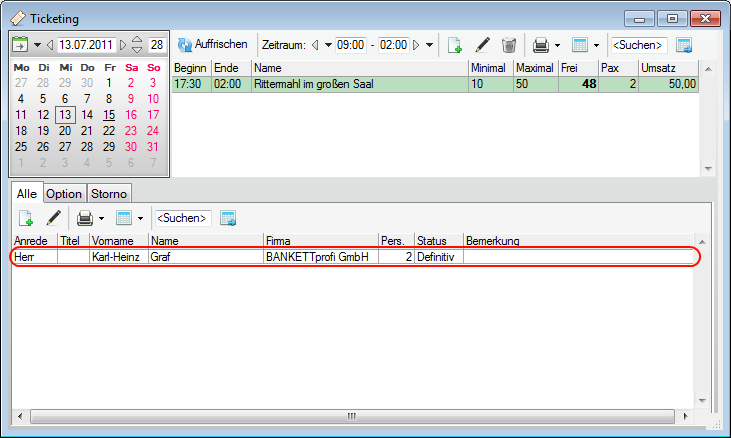Open top printer dropdown arrow
Screen dimensions: 731x438
click(557, 46)
